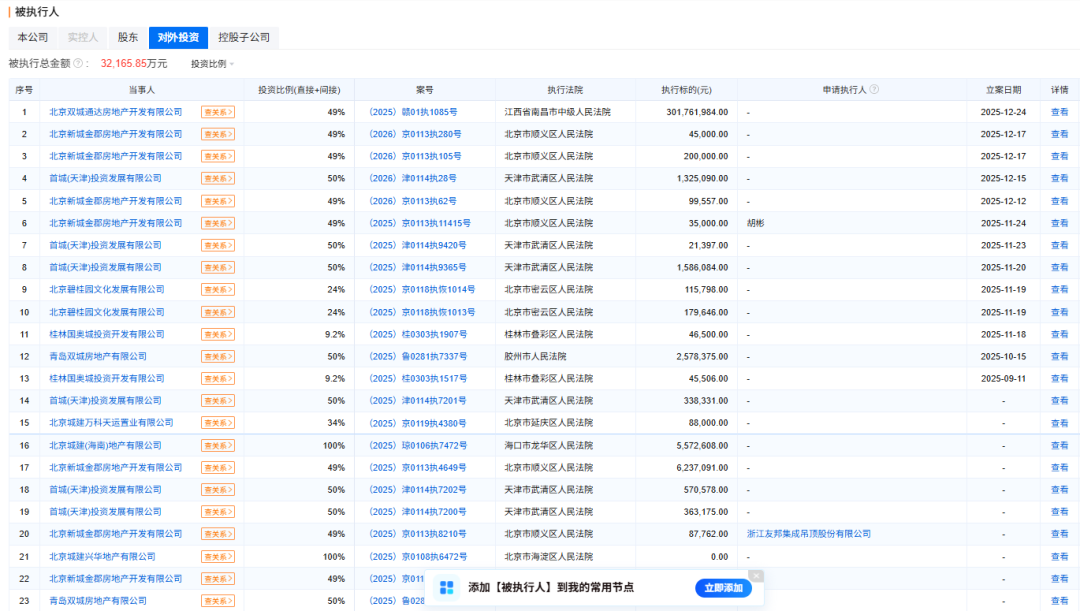This screenshot has height=611, width=1080.
Task: Open case (2025)京0113执11415号
Action: point(420,222)
